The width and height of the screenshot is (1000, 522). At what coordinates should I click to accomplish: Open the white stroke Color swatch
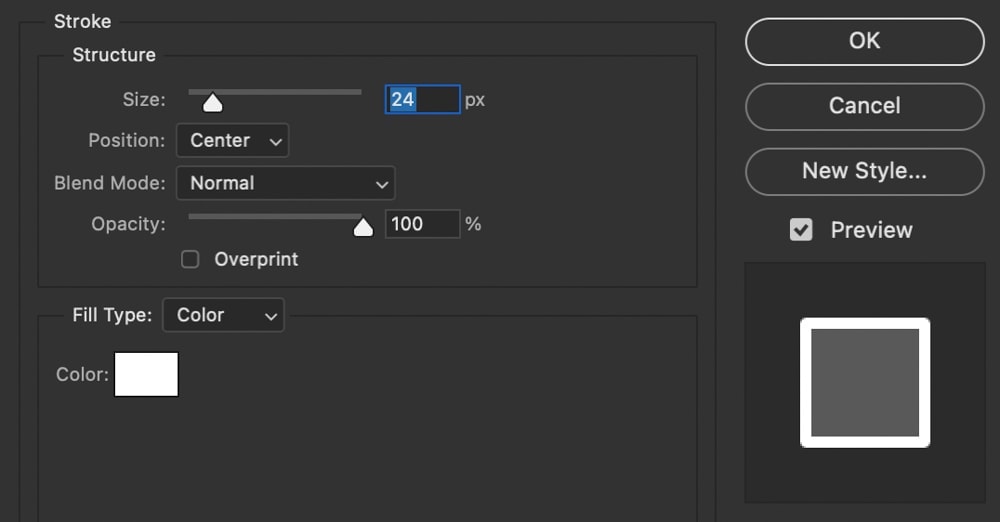[146, 374]
